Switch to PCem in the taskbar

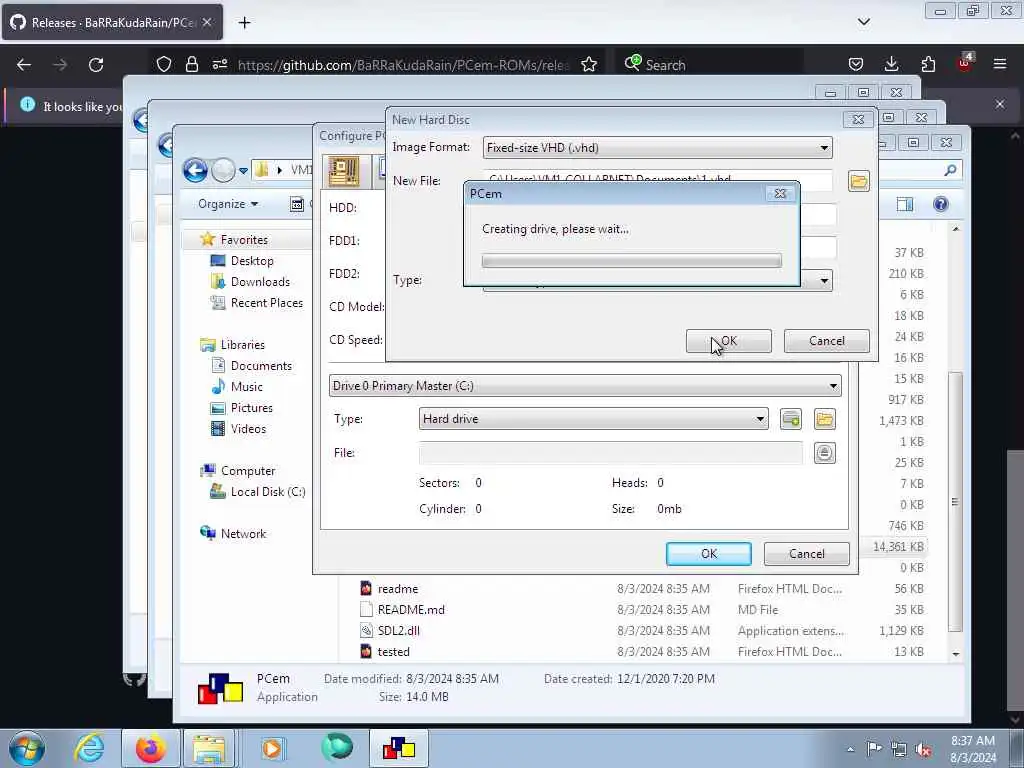pyautogui.click(x=399, y=748)
